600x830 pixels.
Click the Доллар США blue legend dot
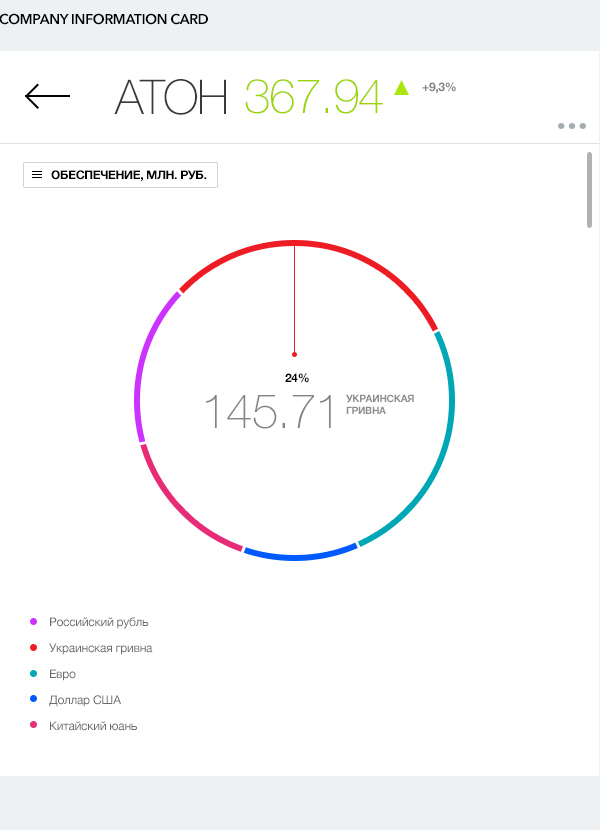(33, 699)
